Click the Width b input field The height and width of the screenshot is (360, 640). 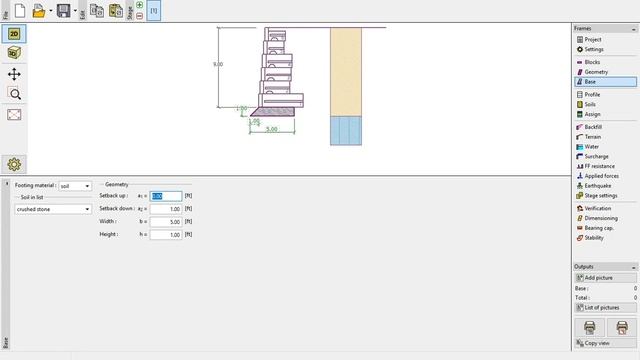[166, 222]
